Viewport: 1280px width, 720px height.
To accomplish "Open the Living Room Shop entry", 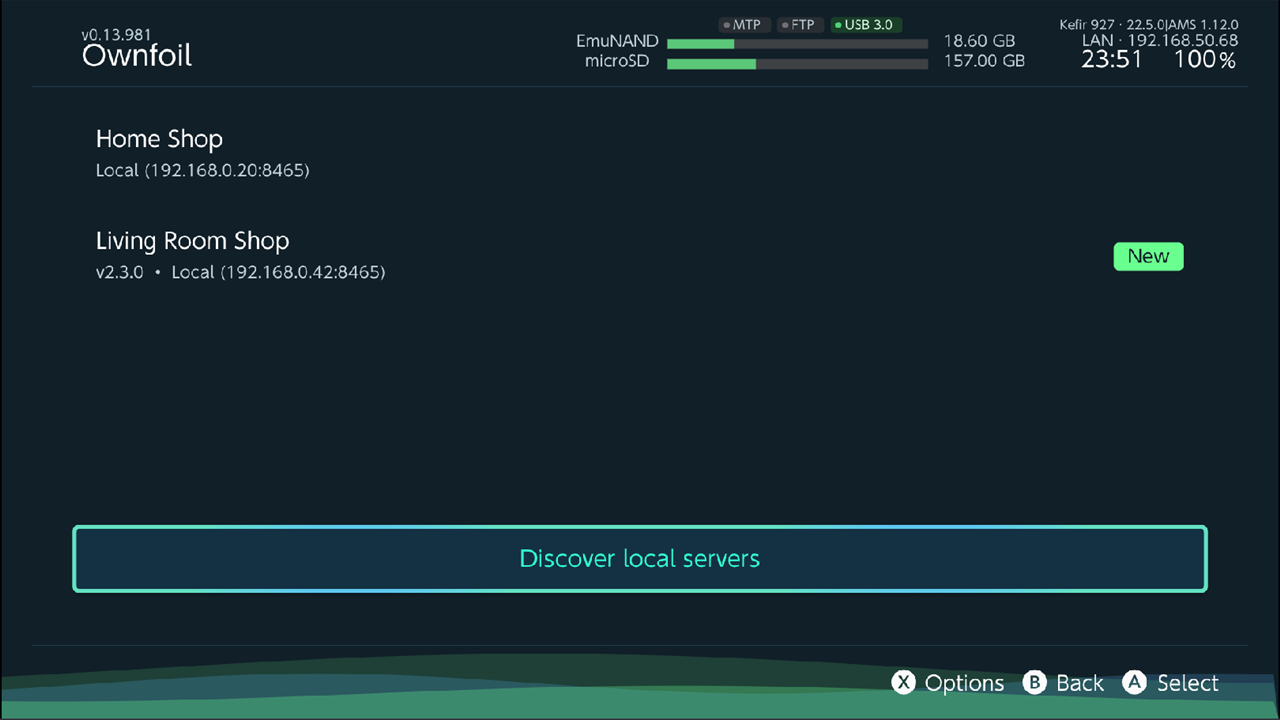I will click(640, 256).
